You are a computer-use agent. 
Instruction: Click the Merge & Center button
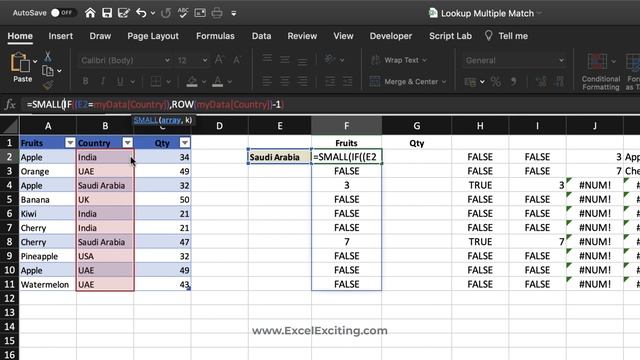(x=407, y=81)
